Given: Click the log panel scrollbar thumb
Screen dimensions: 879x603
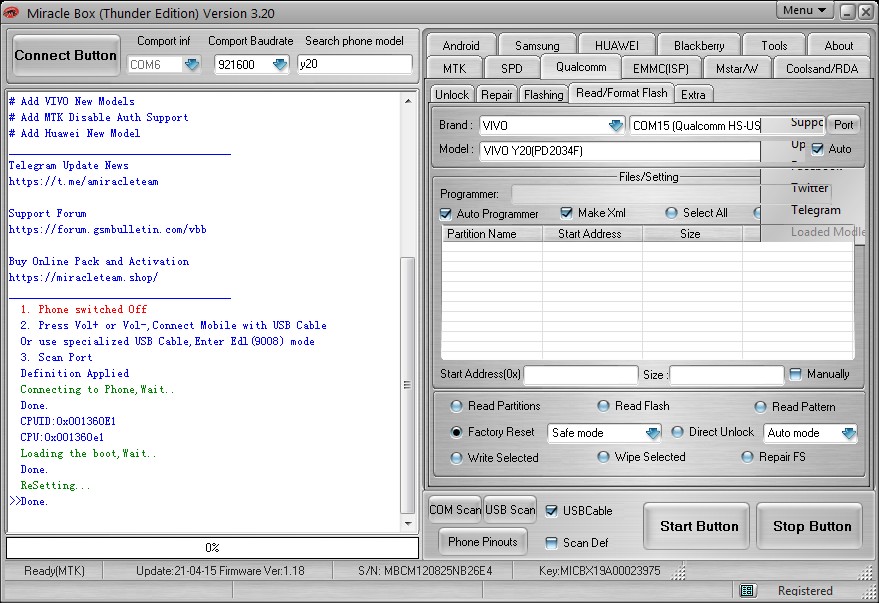Looking at the screenshot, I should [408, 385].
